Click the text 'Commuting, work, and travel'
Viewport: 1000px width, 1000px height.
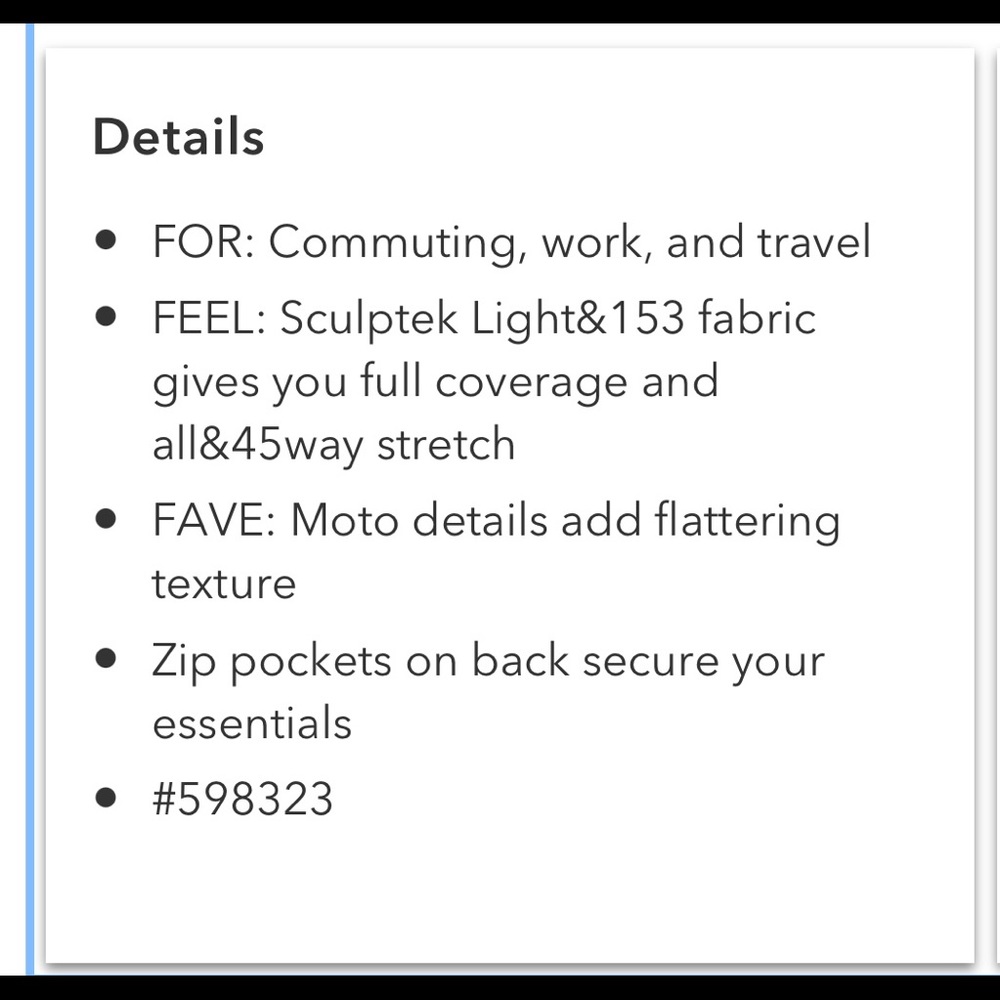tap(570, 243)
